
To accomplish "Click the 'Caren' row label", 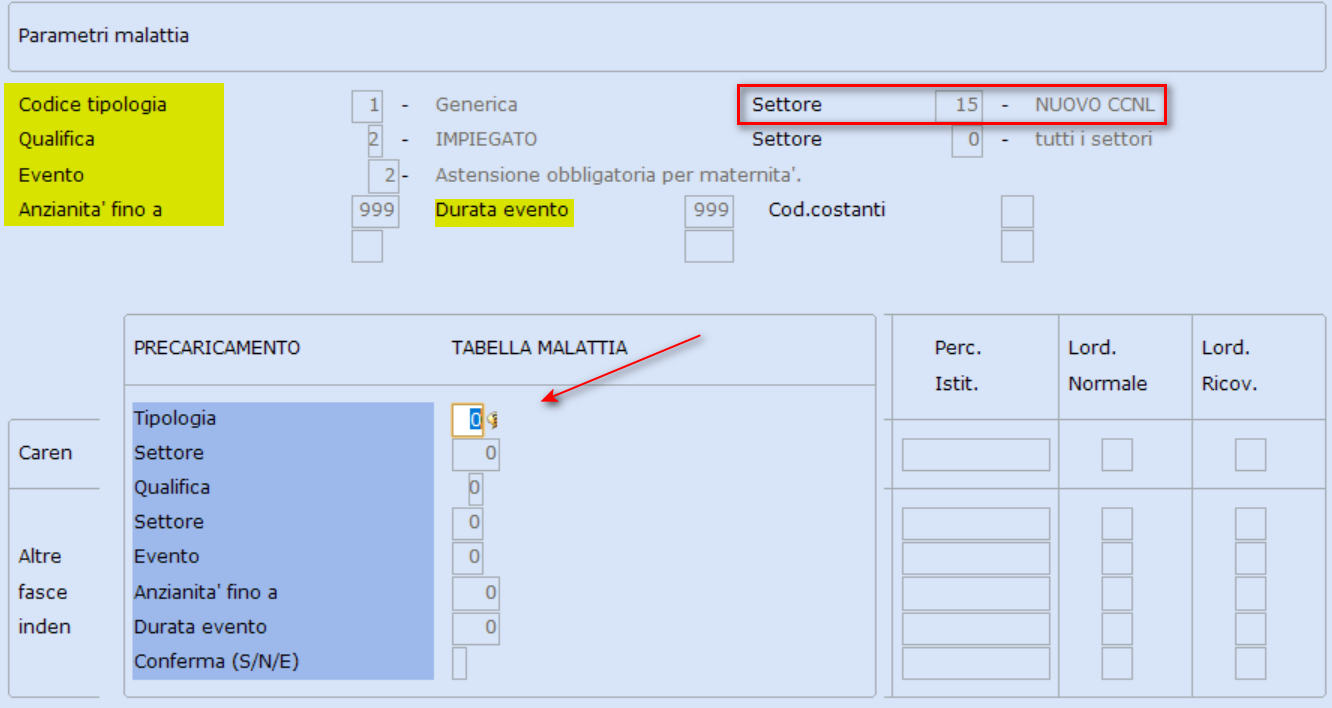I will (x=45, y=454).
